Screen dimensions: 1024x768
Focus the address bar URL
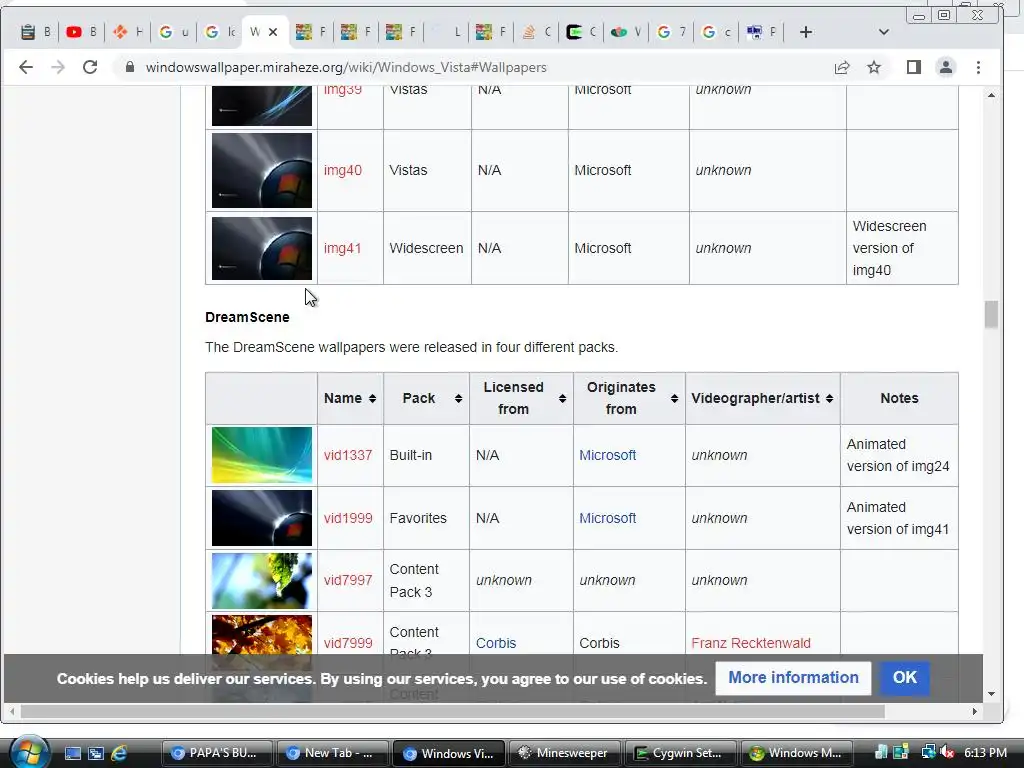[x=346, y=67]
